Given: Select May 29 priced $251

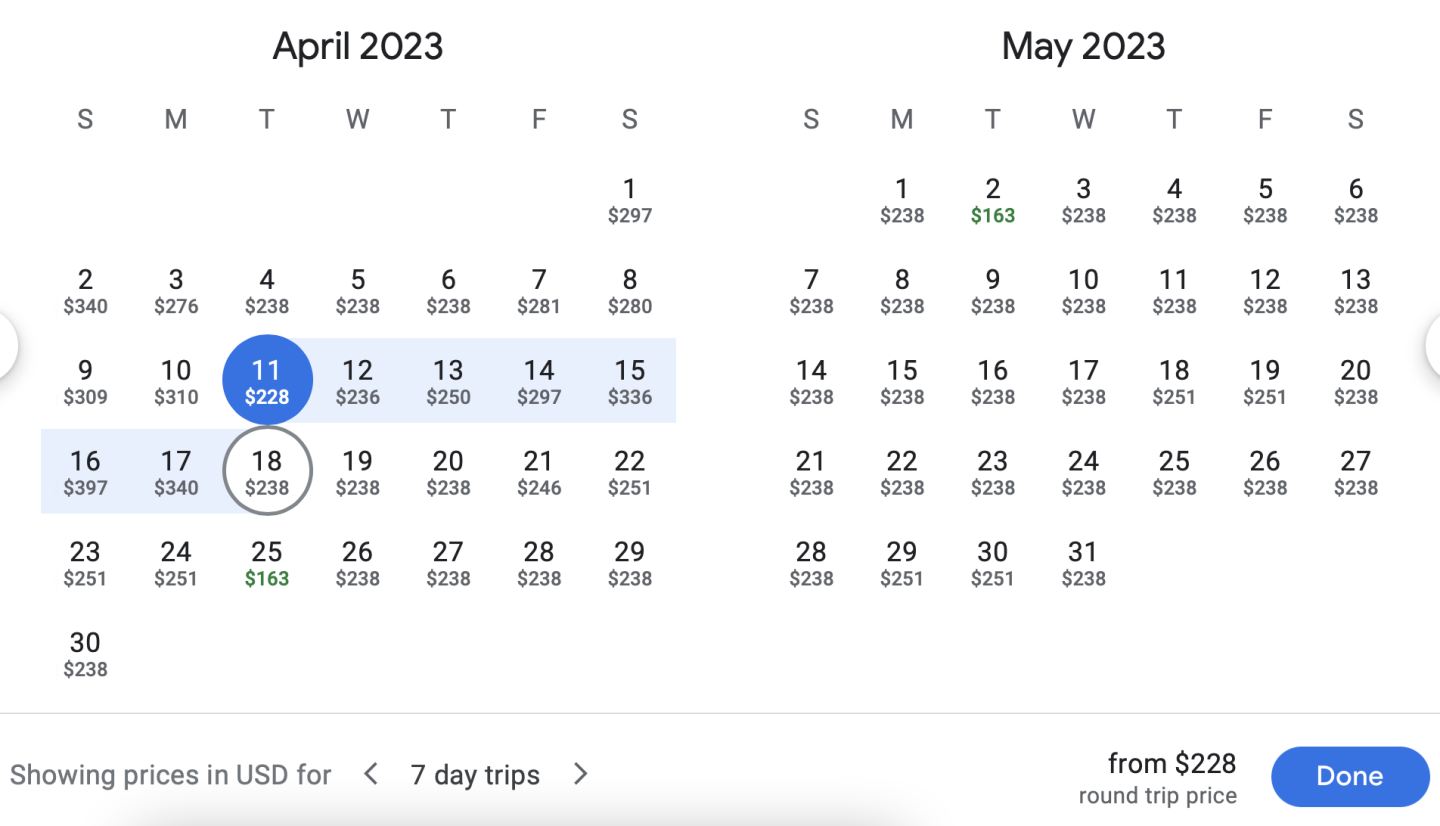Looking at the screenshot, I should click(x=902, y=563).
